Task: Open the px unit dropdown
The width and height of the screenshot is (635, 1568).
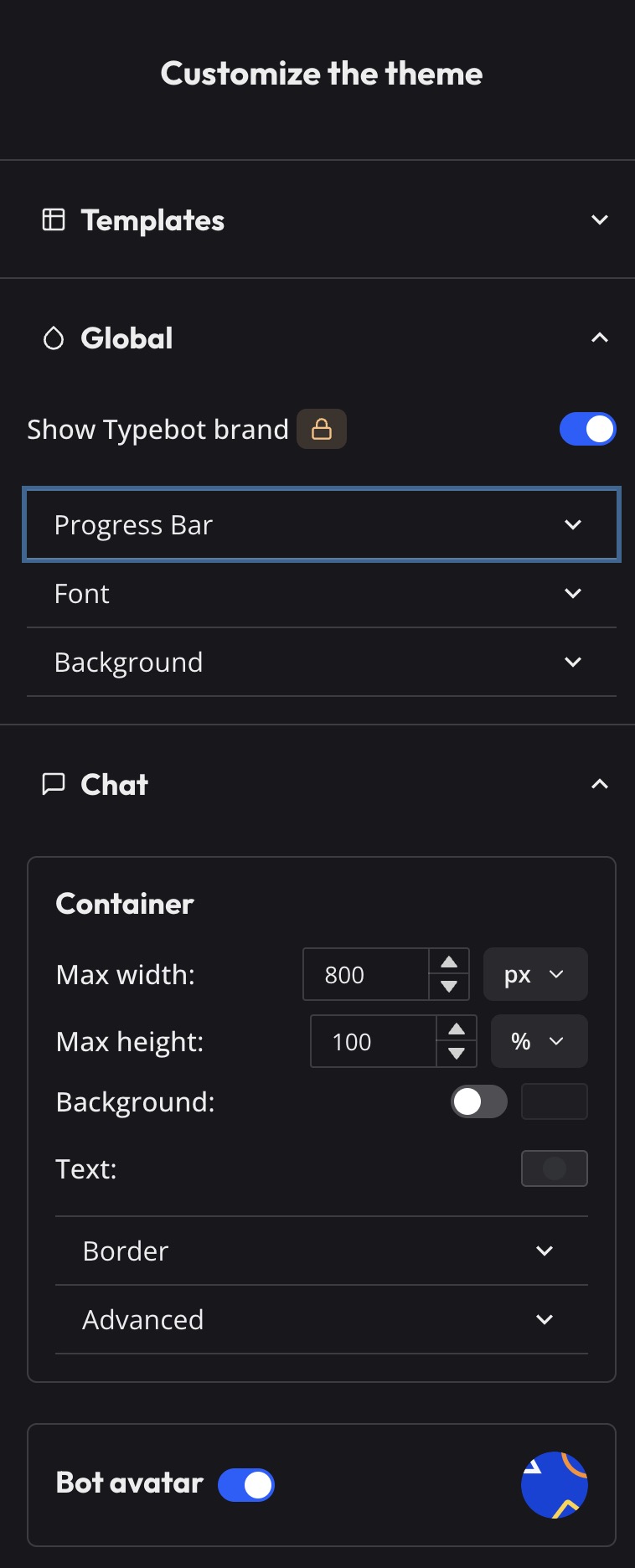Action: 534,974
